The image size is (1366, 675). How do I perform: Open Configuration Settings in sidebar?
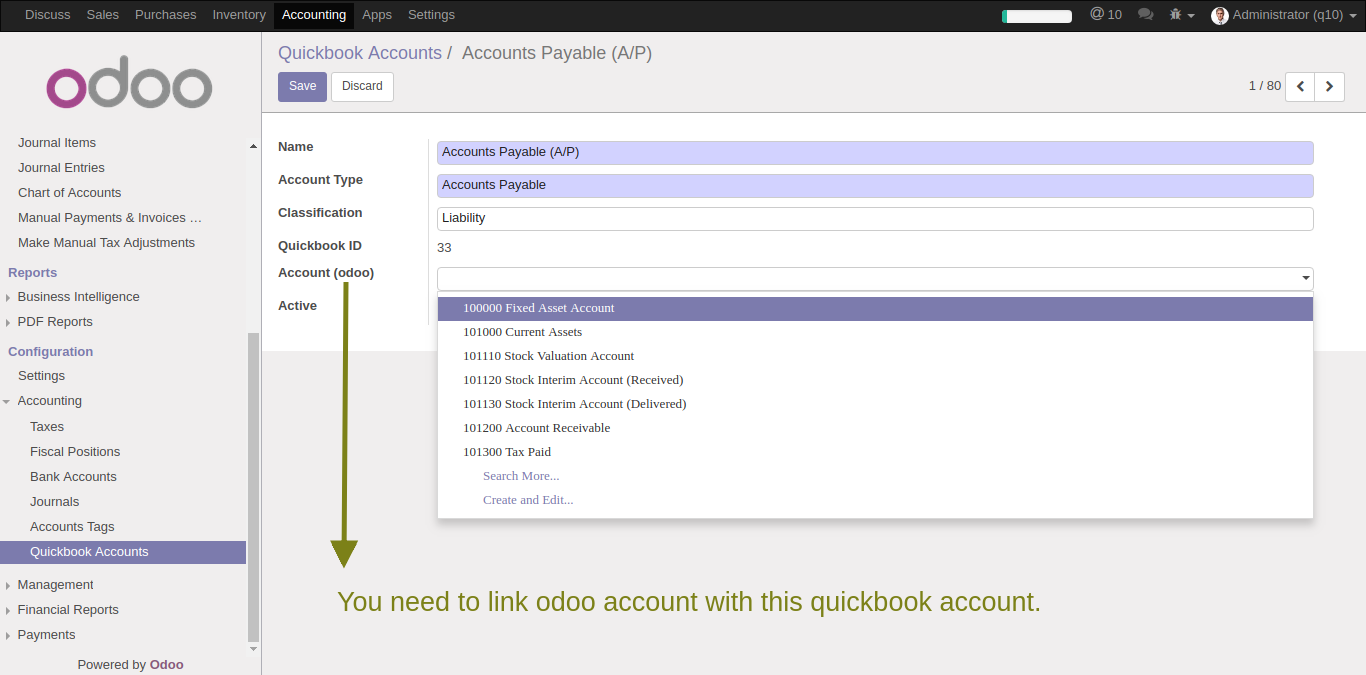[x=41, y=376]
